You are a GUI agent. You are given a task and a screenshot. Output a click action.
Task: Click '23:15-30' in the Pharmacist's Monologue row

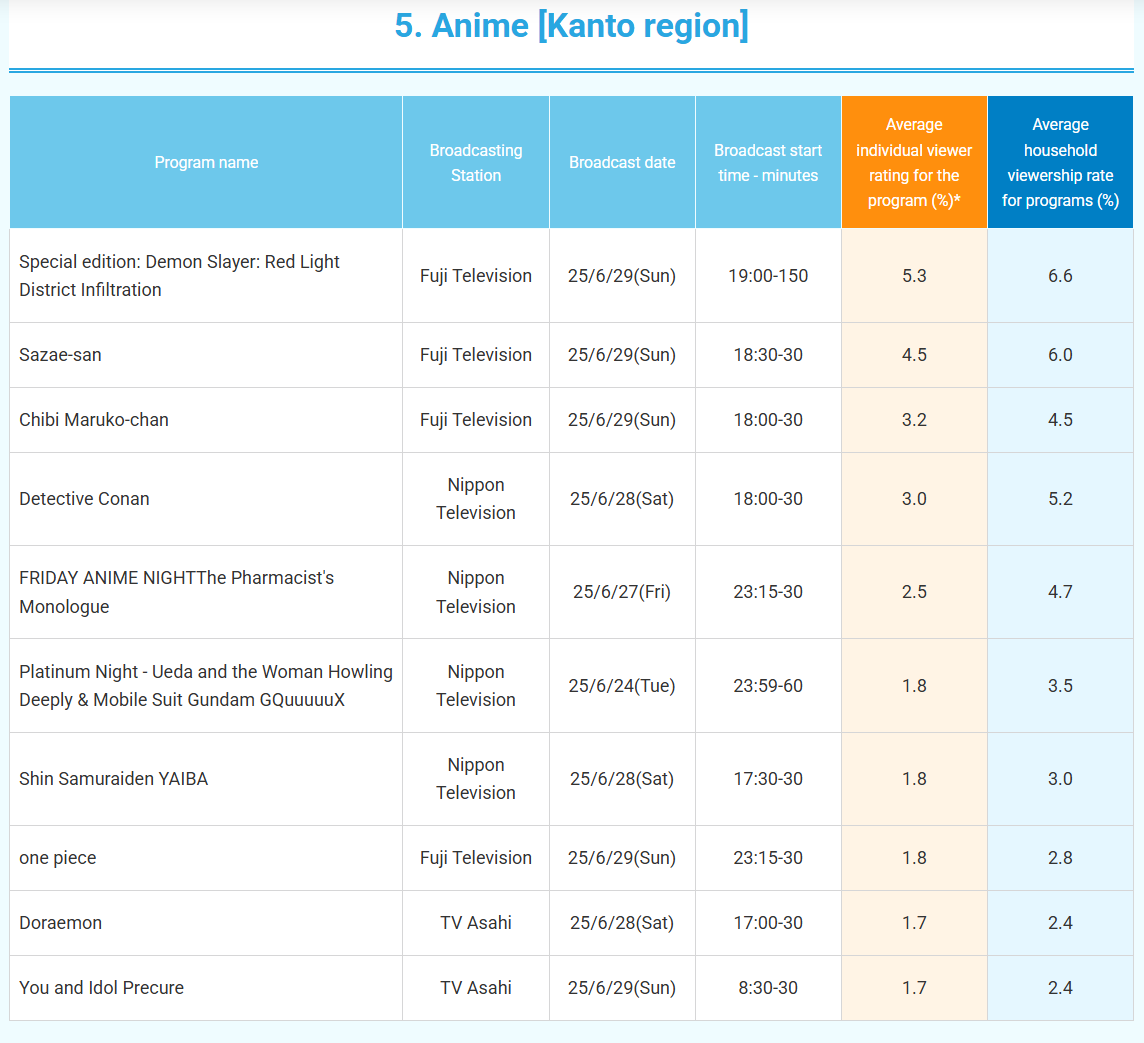tap(768, 592)
